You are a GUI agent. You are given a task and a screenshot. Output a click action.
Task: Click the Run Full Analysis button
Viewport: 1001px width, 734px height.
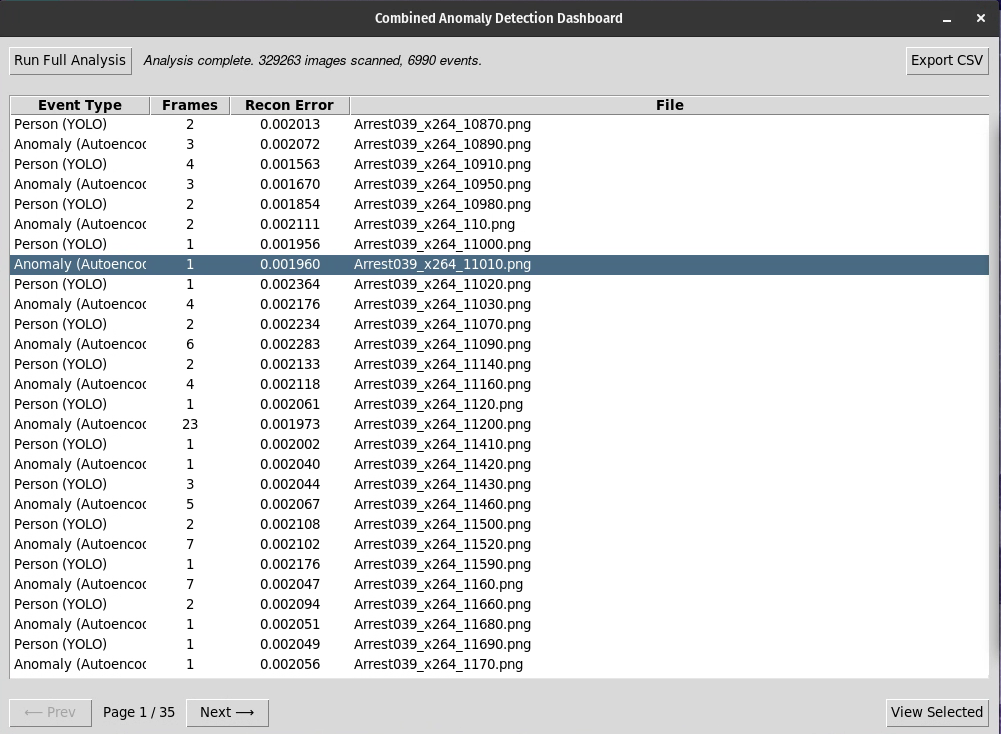click(x=70, y=60)
